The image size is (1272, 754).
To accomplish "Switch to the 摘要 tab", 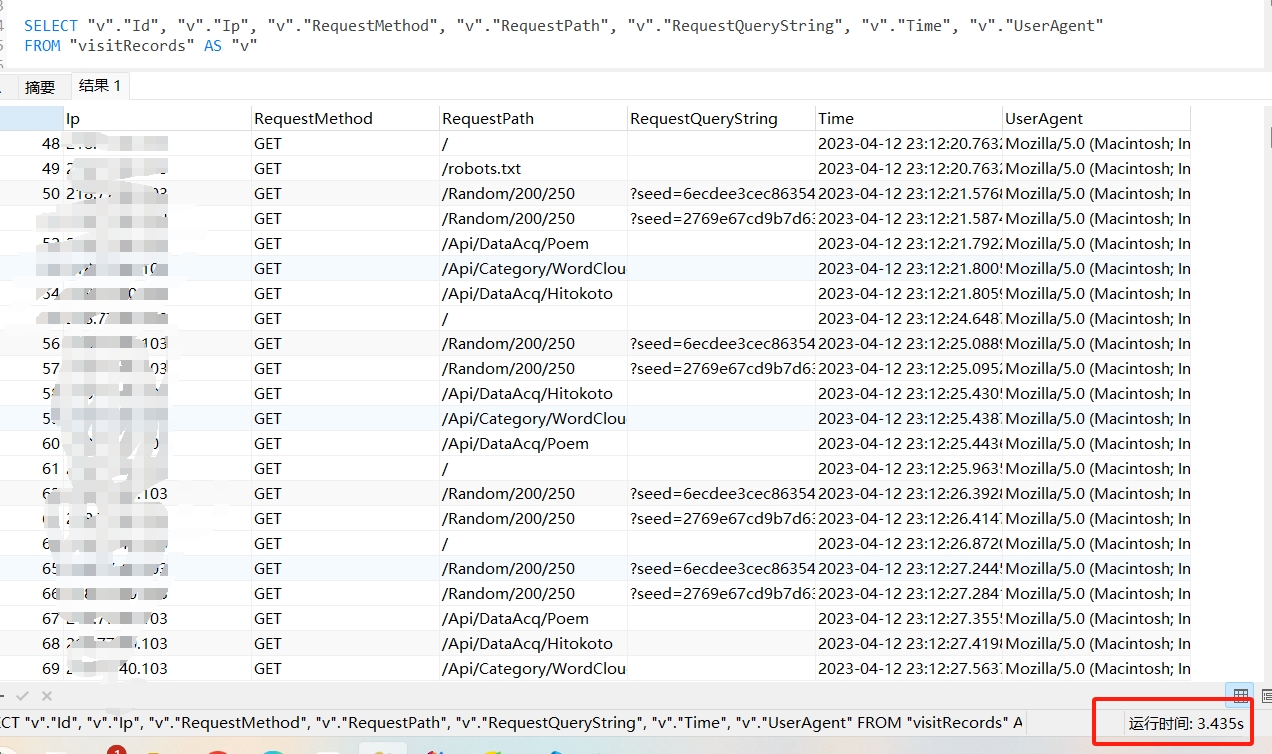I will tap(40, 87).
